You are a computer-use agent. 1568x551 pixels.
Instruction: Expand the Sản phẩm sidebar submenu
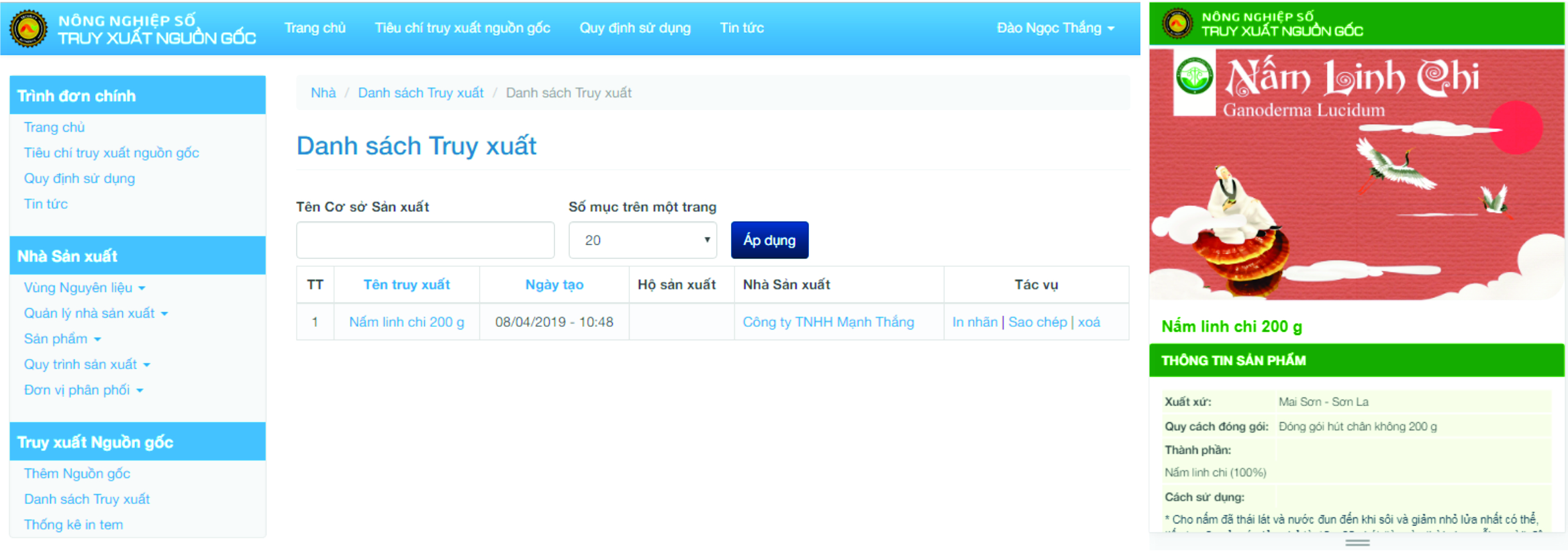62,339
